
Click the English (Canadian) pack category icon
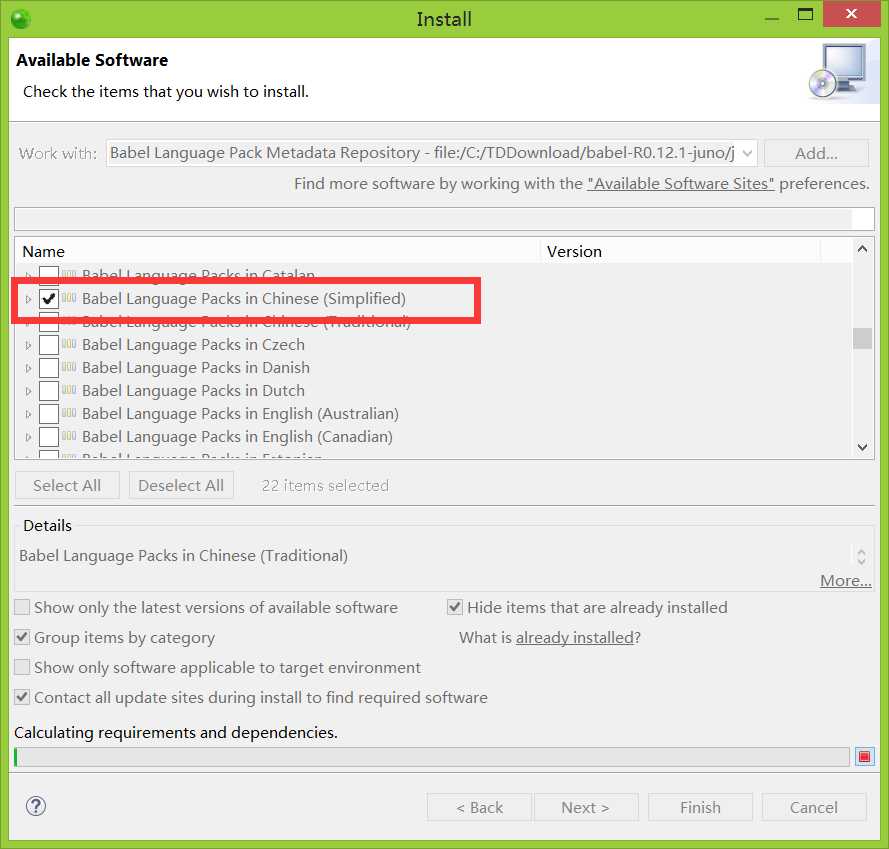point(69,436)
